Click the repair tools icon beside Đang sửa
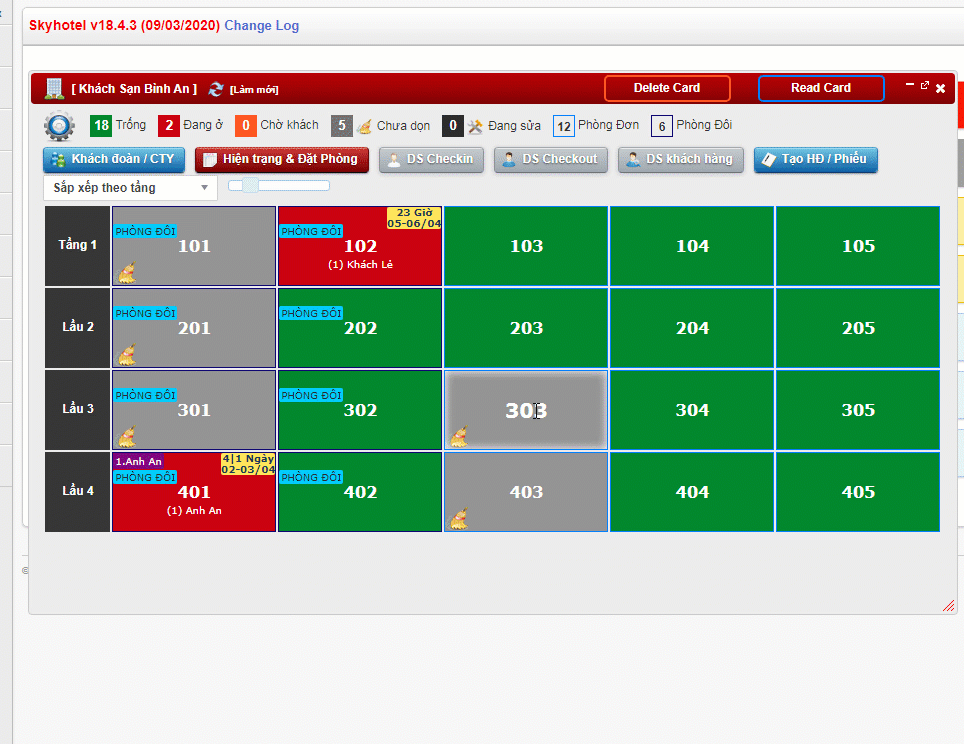This screenshot has width=964, height=744. coord(475,126)
